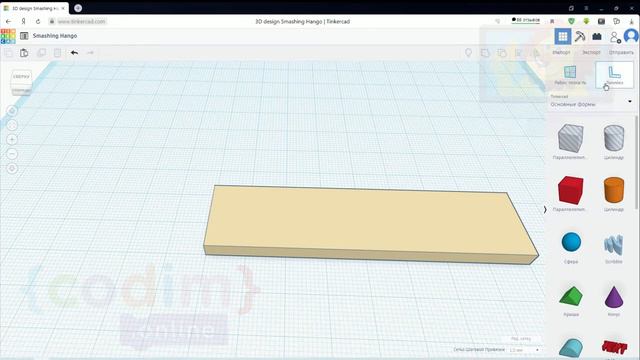Click the Delete trash icon in the toolbar
The height and width of the screenshot is (360, 640).
pos(58,53)
